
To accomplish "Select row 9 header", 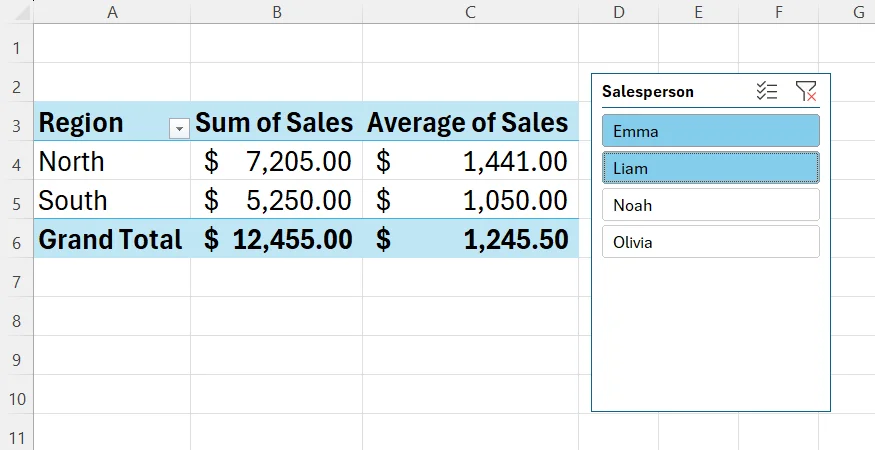I will (x=17, y=355).
